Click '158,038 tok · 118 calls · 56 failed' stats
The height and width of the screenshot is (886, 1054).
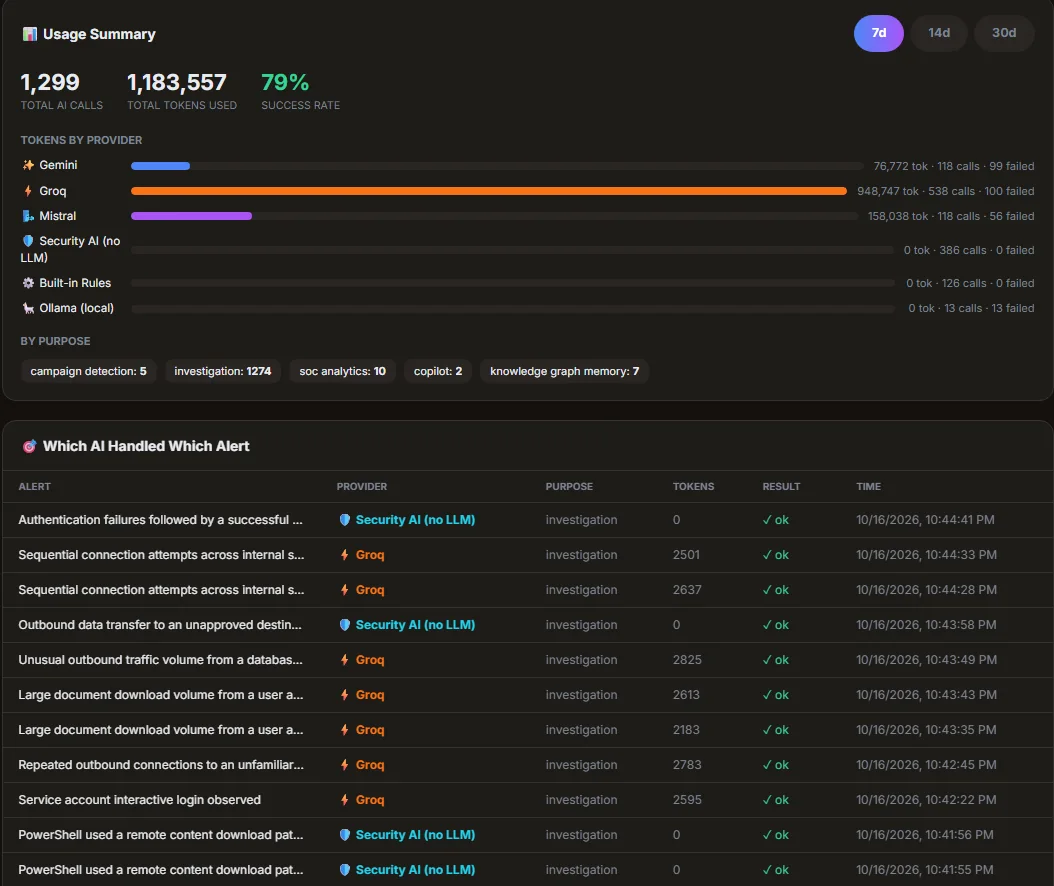pyautogui.click(x=950, y=216)
